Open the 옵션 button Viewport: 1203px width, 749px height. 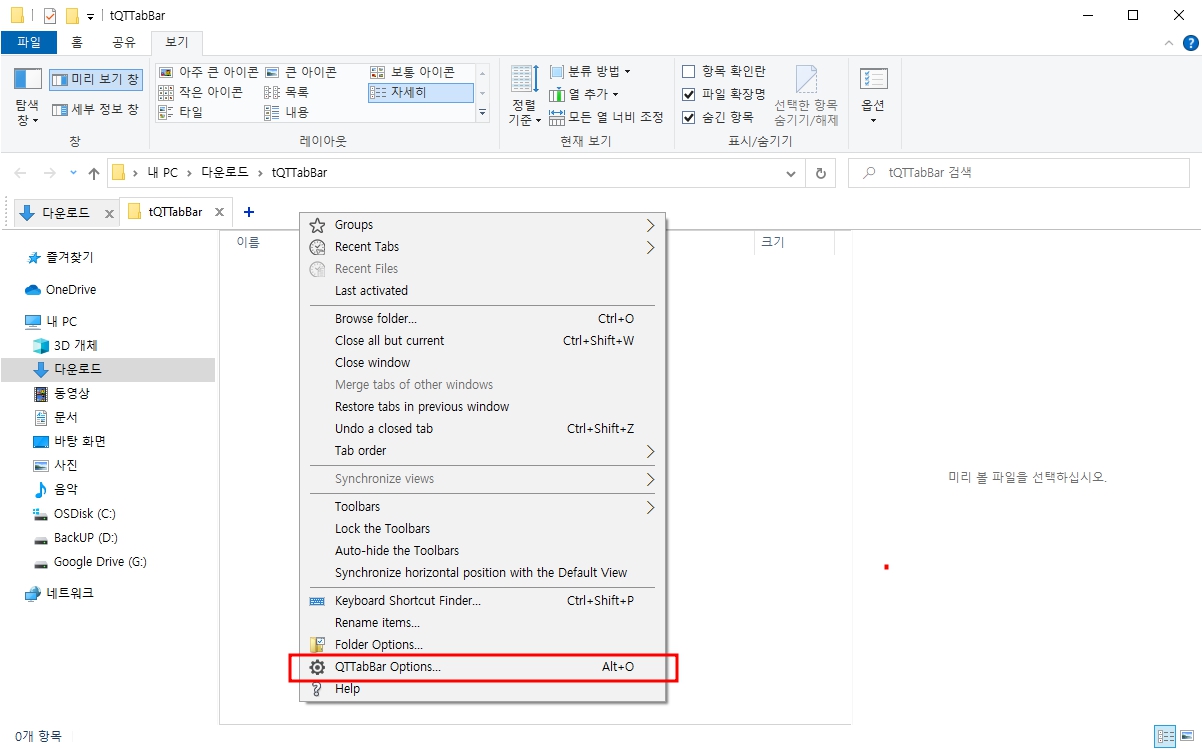pos(873,96)
